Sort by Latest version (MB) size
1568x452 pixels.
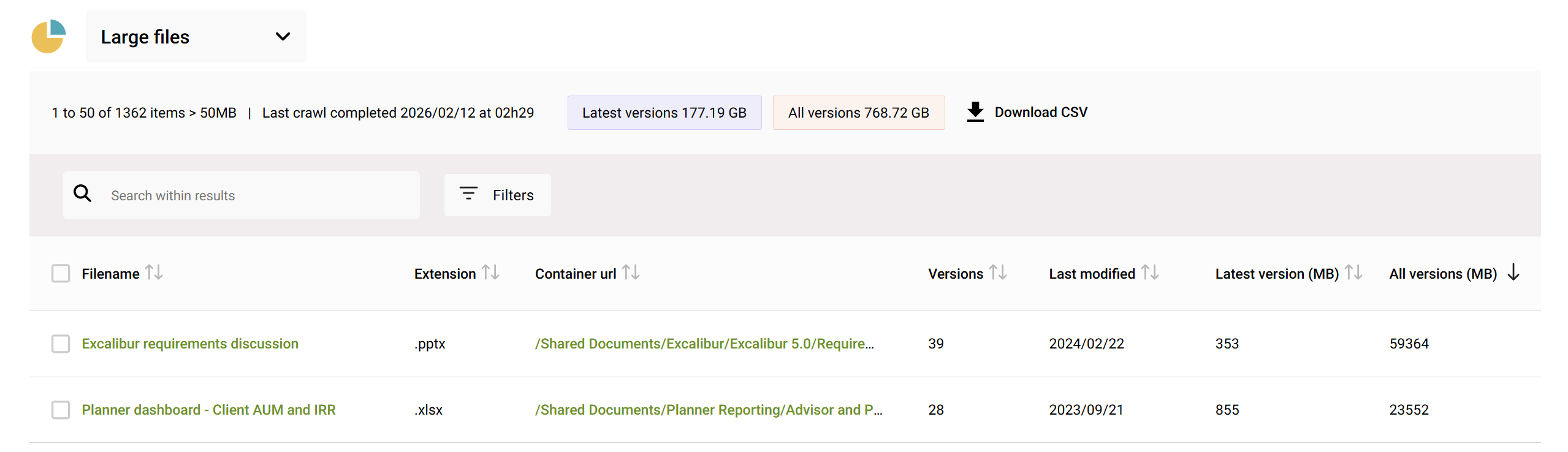coord(1353,273)
